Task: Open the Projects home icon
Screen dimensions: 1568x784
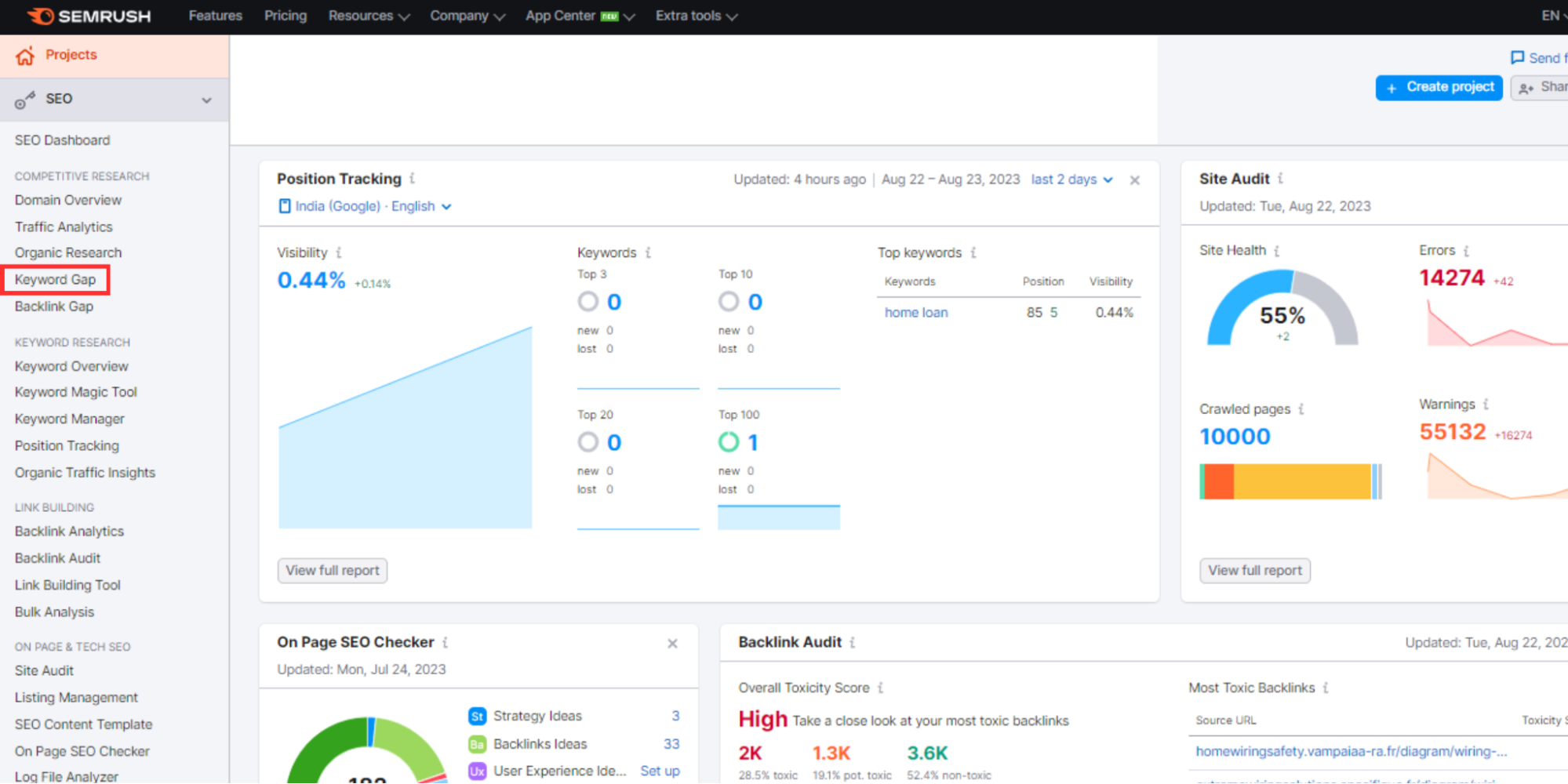Action: coord(26,55)
